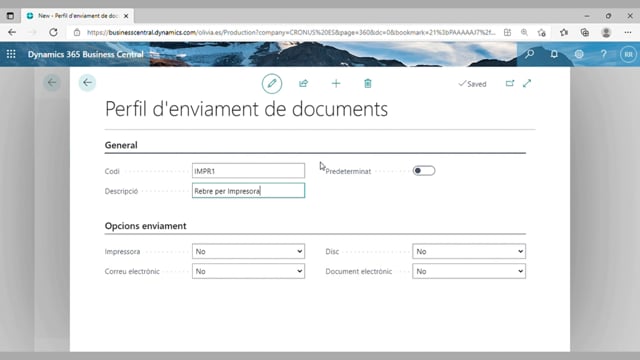This screenshot has height=360, width=640.
Task: Open tab actions menu in browser
Action: [10, 16]
